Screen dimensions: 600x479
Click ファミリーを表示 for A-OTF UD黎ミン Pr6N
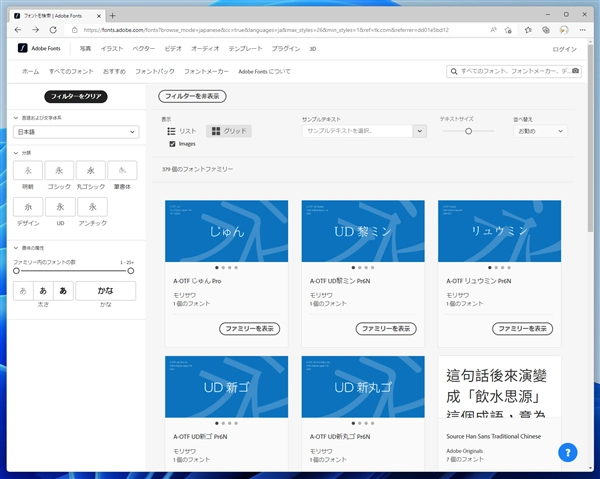point(386,329)
